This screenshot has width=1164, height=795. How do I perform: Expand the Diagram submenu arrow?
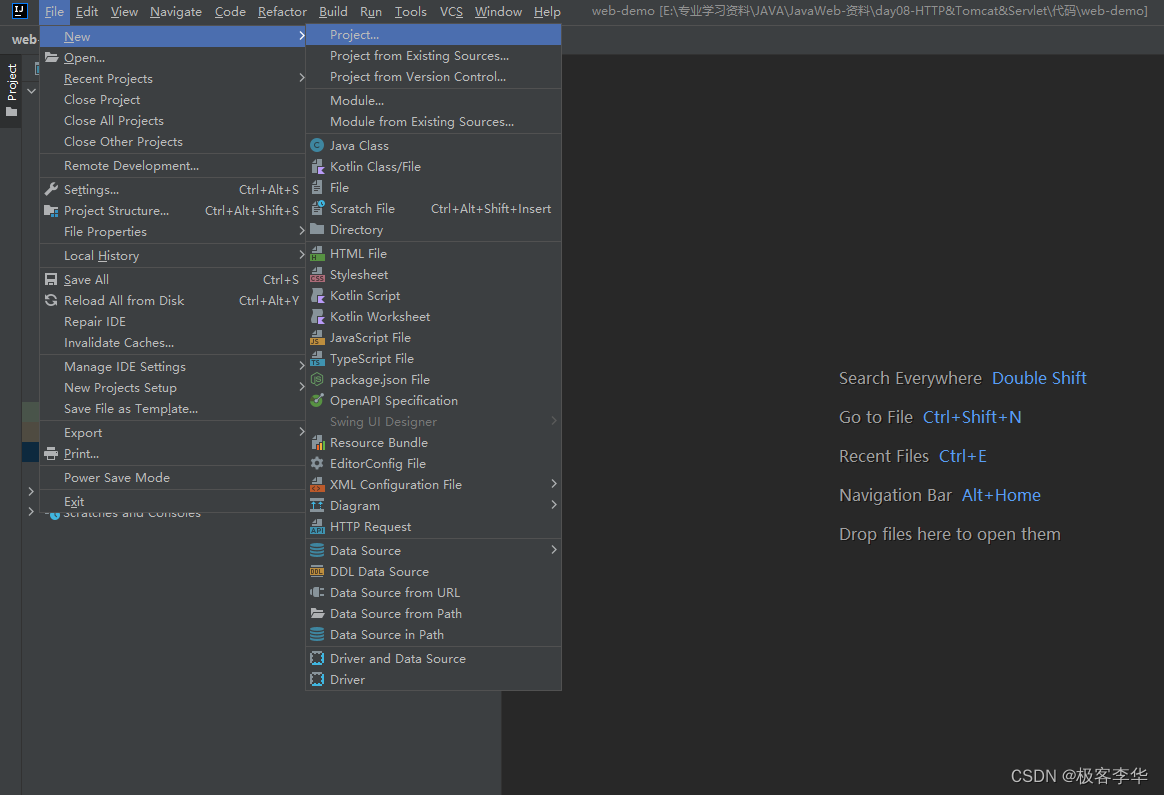pos(554,506)
